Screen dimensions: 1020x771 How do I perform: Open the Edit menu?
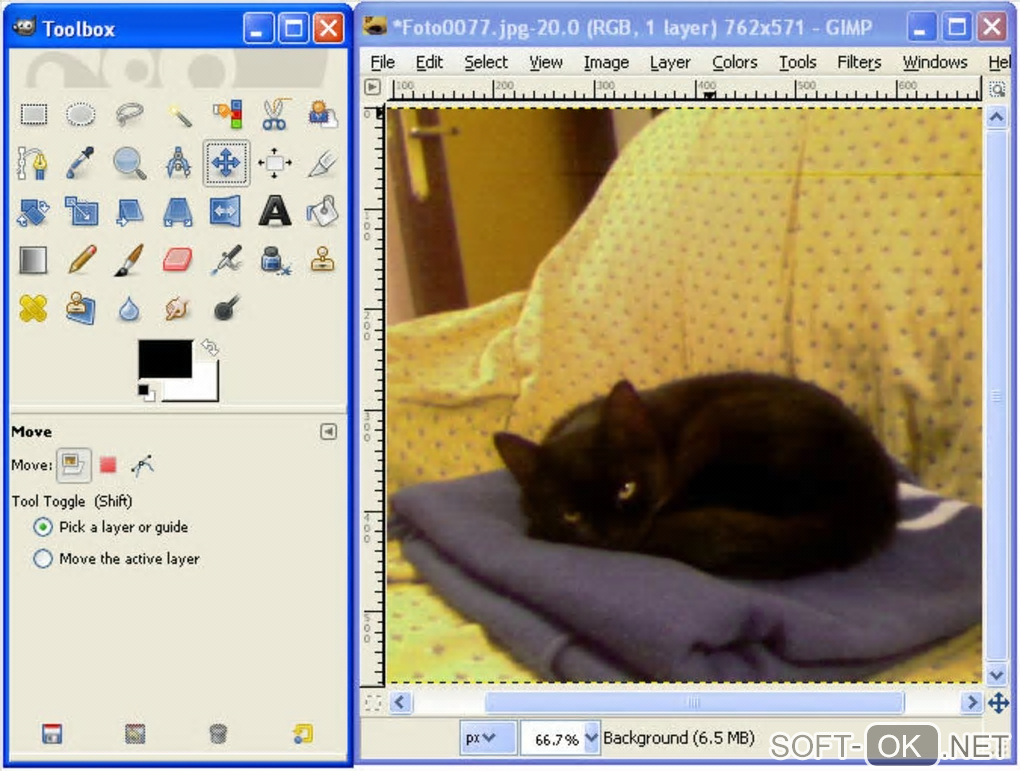(x=429, y=62)
